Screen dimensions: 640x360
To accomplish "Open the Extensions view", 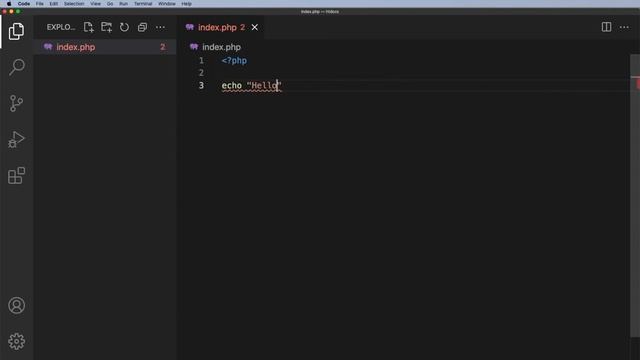I will (x=16, y=176).
